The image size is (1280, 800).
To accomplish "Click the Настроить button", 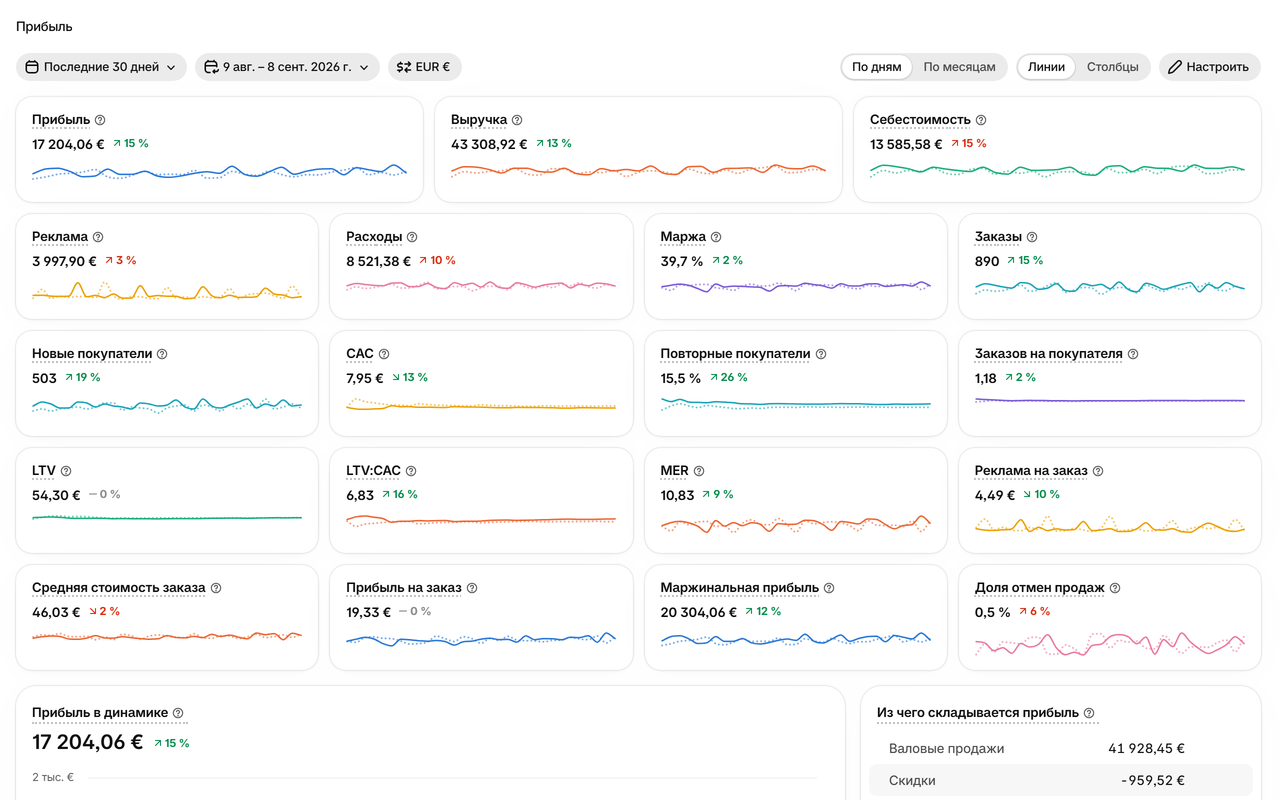I will pyautogui.click(x=1209, y=67).
